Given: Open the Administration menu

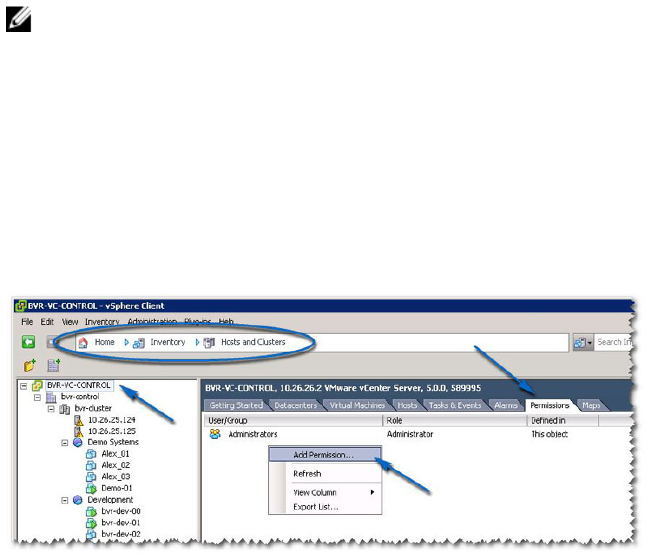Looking at the screenshot, I should [x=152, y=322].
